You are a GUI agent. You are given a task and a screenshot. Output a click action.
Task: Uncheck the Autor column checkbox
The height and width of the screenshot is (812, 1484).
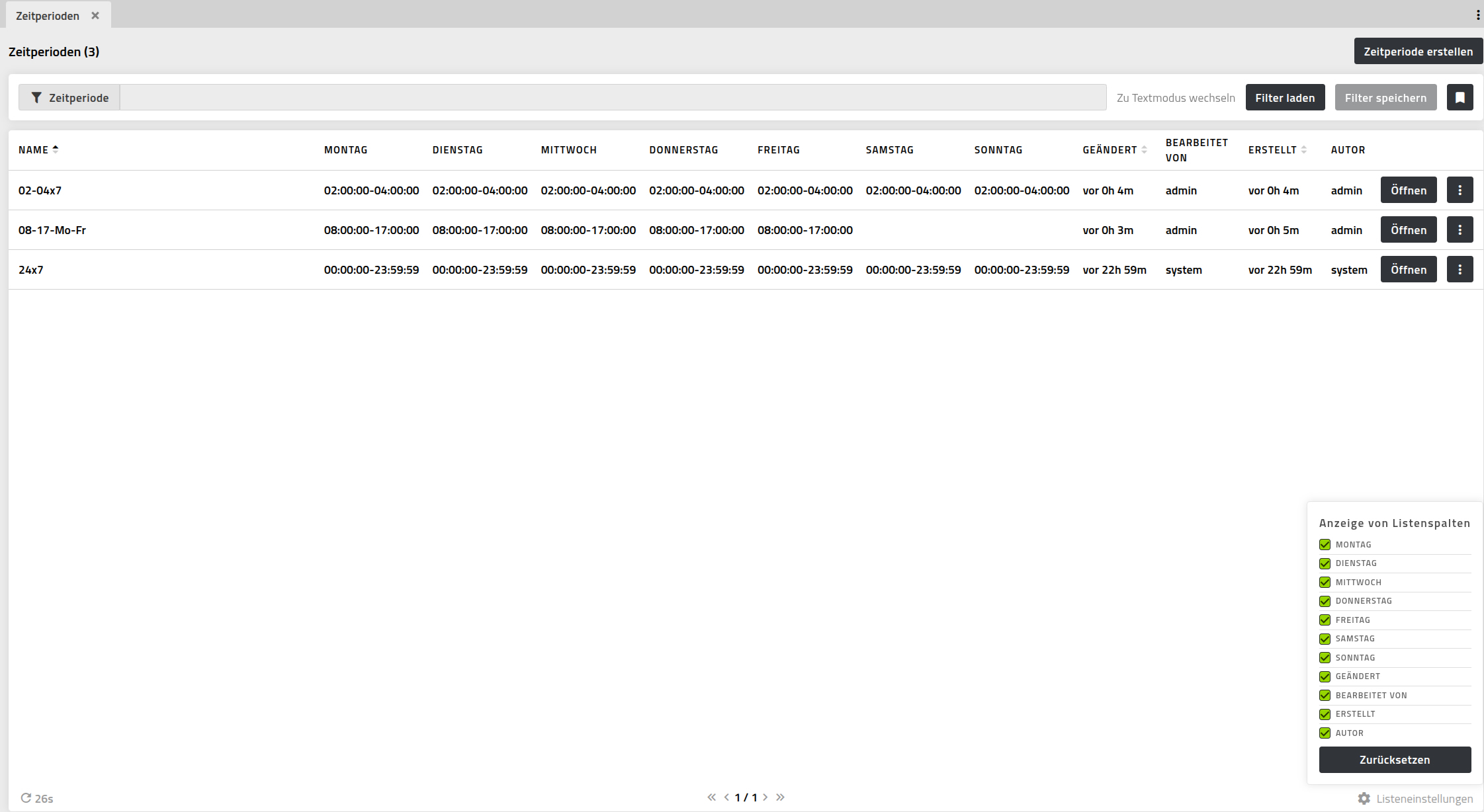click(1325, 733)
